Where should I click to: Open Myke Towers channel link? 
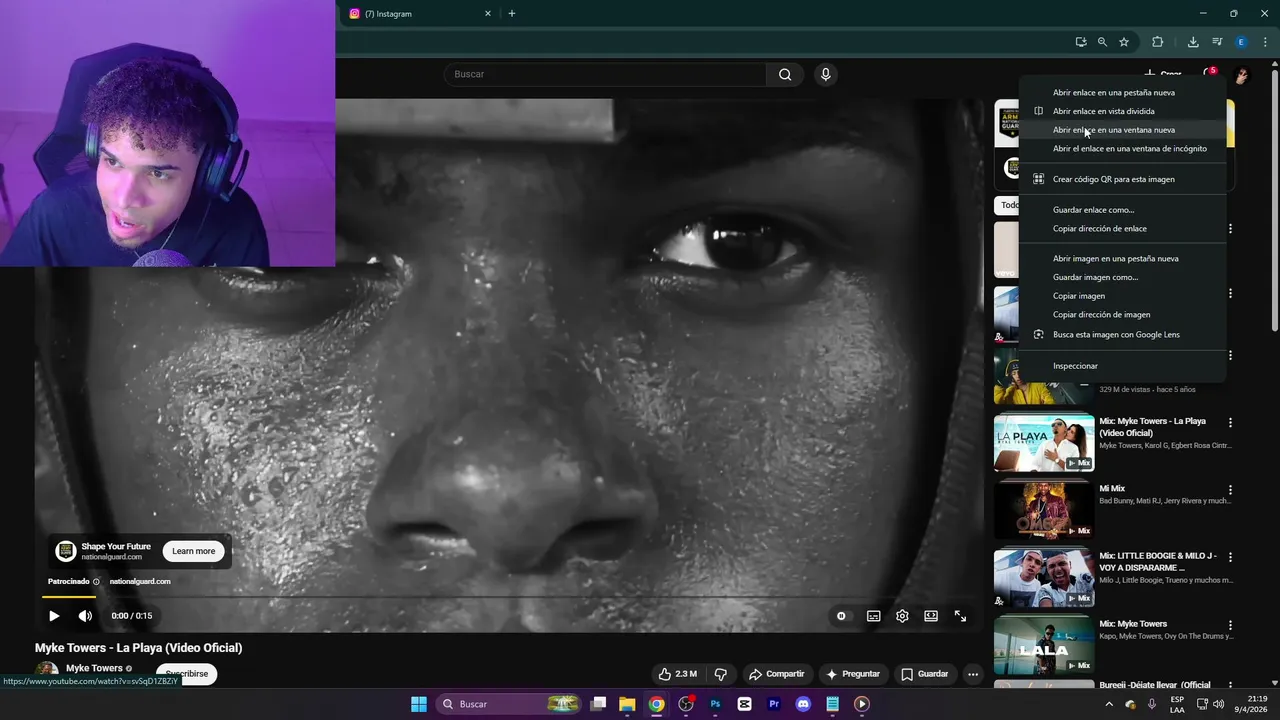(x=94, y=668)
